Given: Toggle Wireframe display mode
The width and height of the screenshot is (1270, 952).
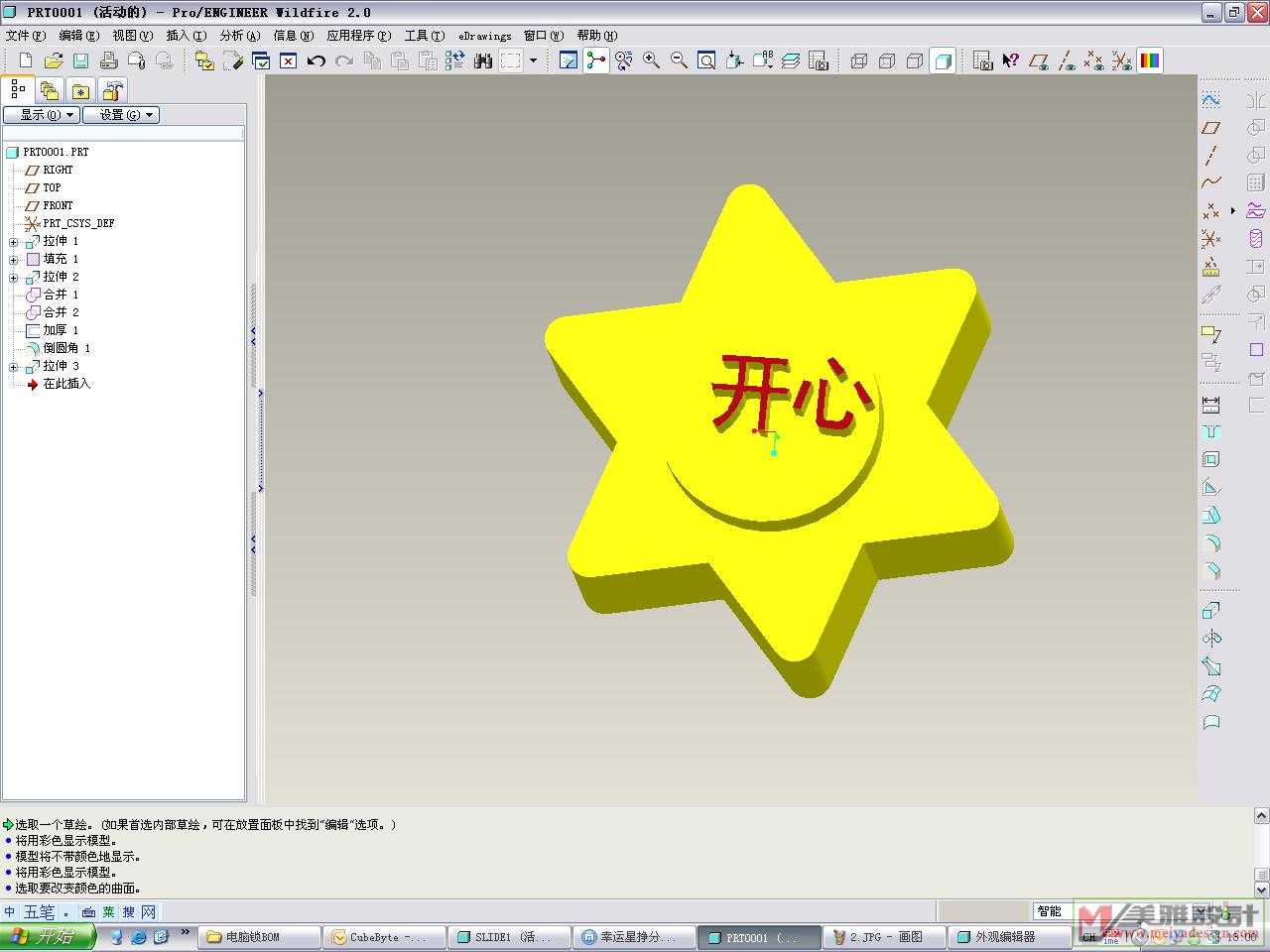Looking at the screenshot, I should (x=859, y=60).
